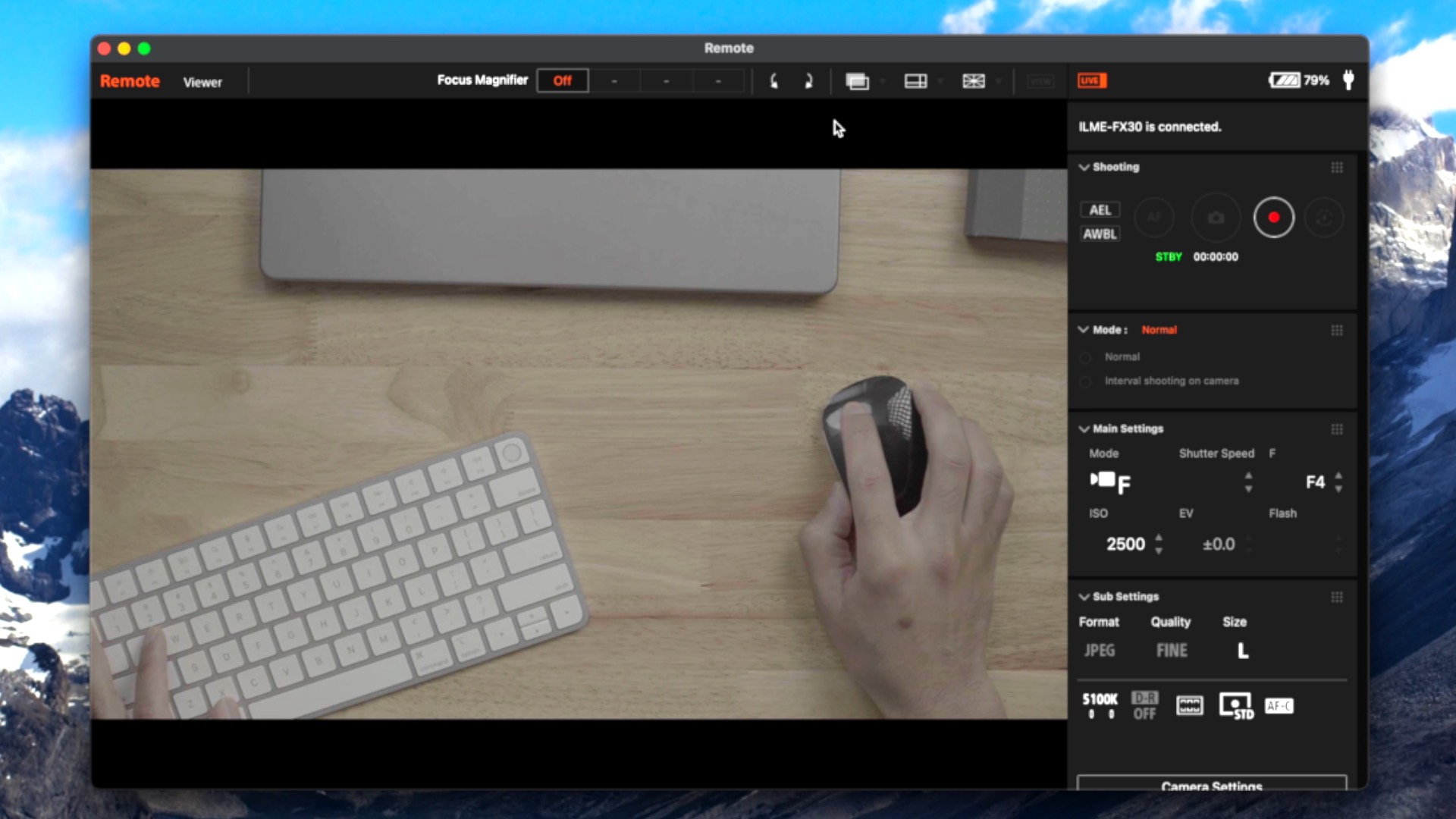This screenshot has width=1456, height=819.
Task: Select middle dash option of Focus Magnifier
Action: pyautogui.click(x=666, y=81)
